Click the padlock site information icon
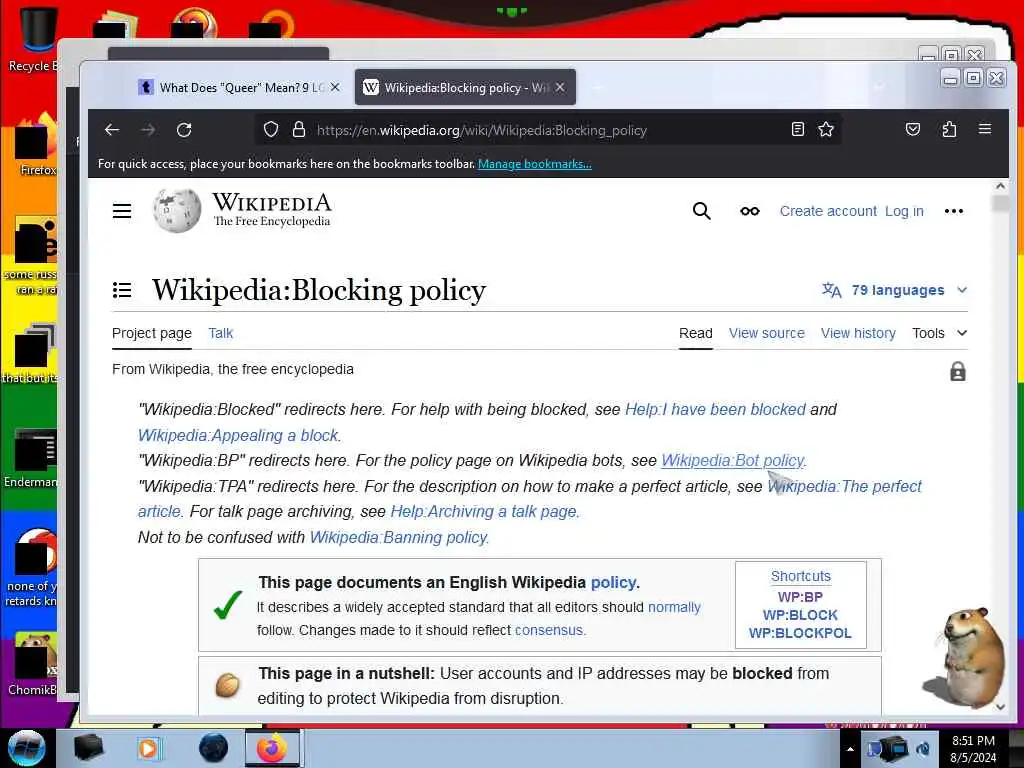Viewport: 1024px width, 768px height. (x=299, y=129)
